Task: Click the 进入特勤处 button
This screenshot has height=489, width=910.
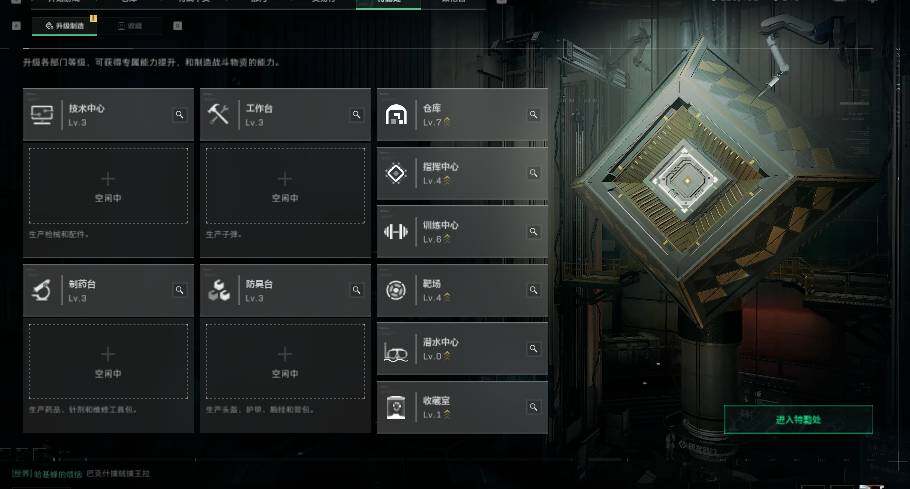Action: (798, 419)
